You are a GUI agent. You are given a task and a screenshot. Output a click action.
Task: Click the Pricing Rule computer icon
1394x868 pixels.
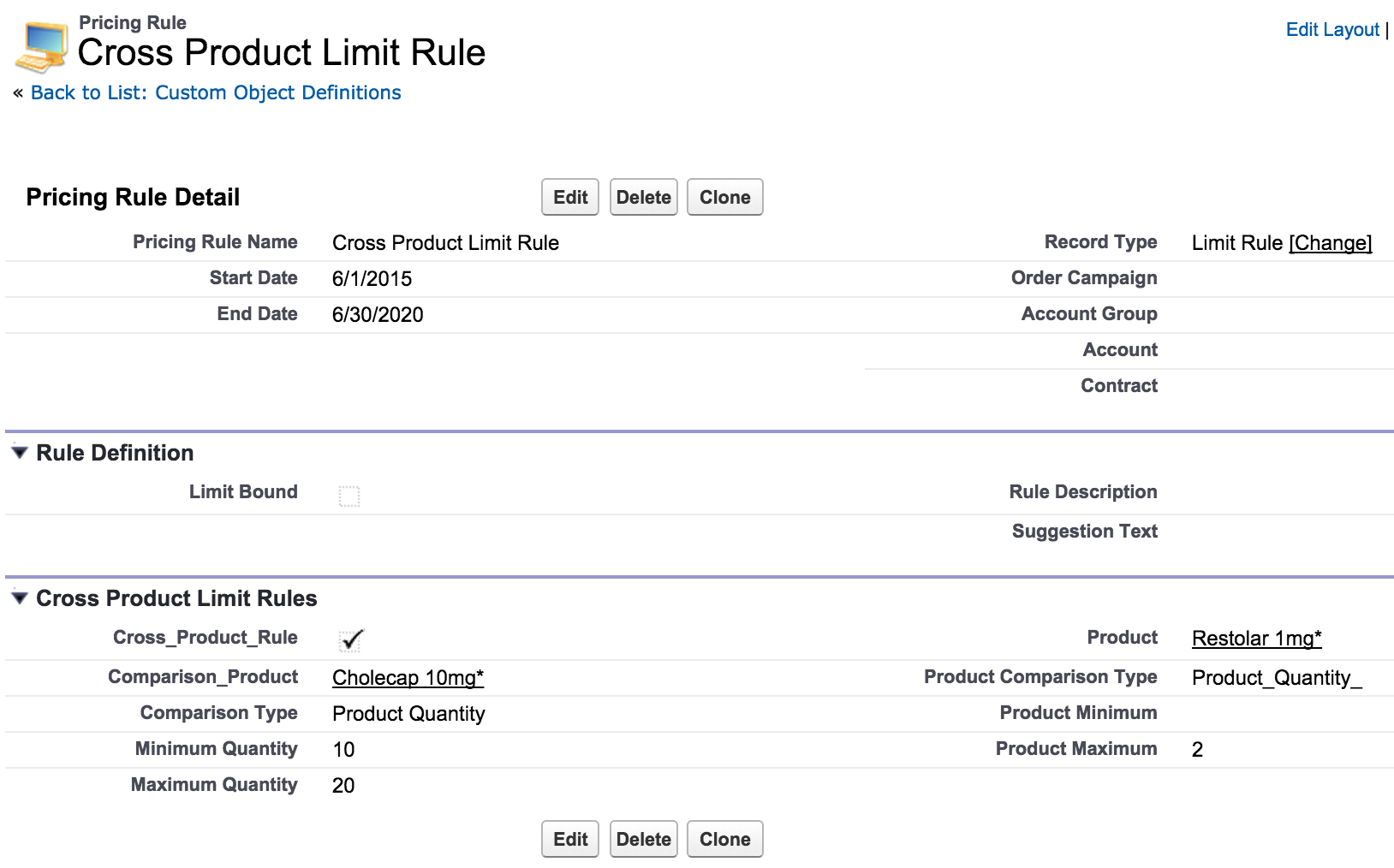[x=41, y=47]
